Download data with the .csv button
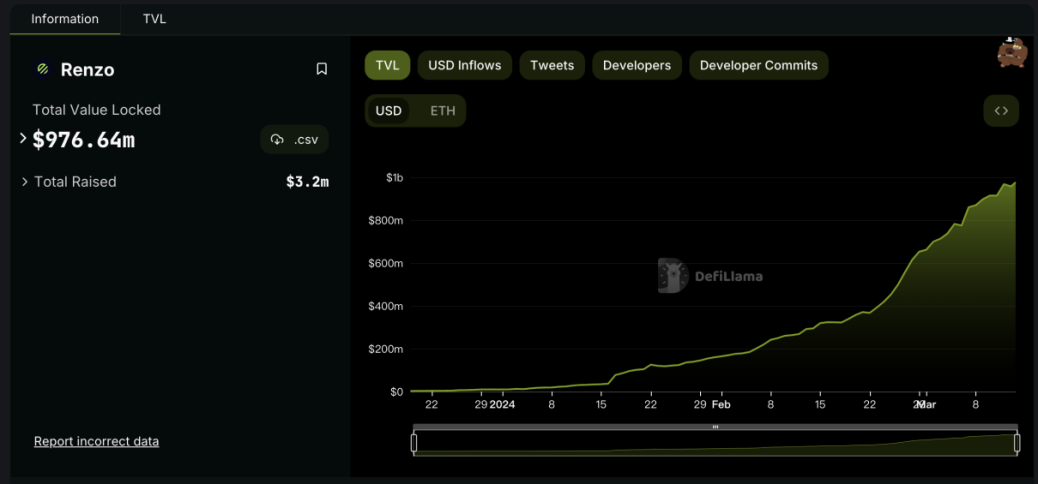Viewport: 1038px width, 484px height. (295, 139)
